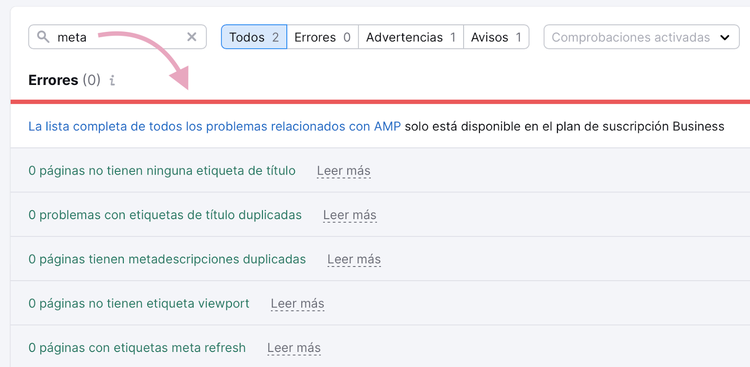Screen dimensions: 750x367
Task: Open the AMP problems full list link
Action: pos(215,126)
